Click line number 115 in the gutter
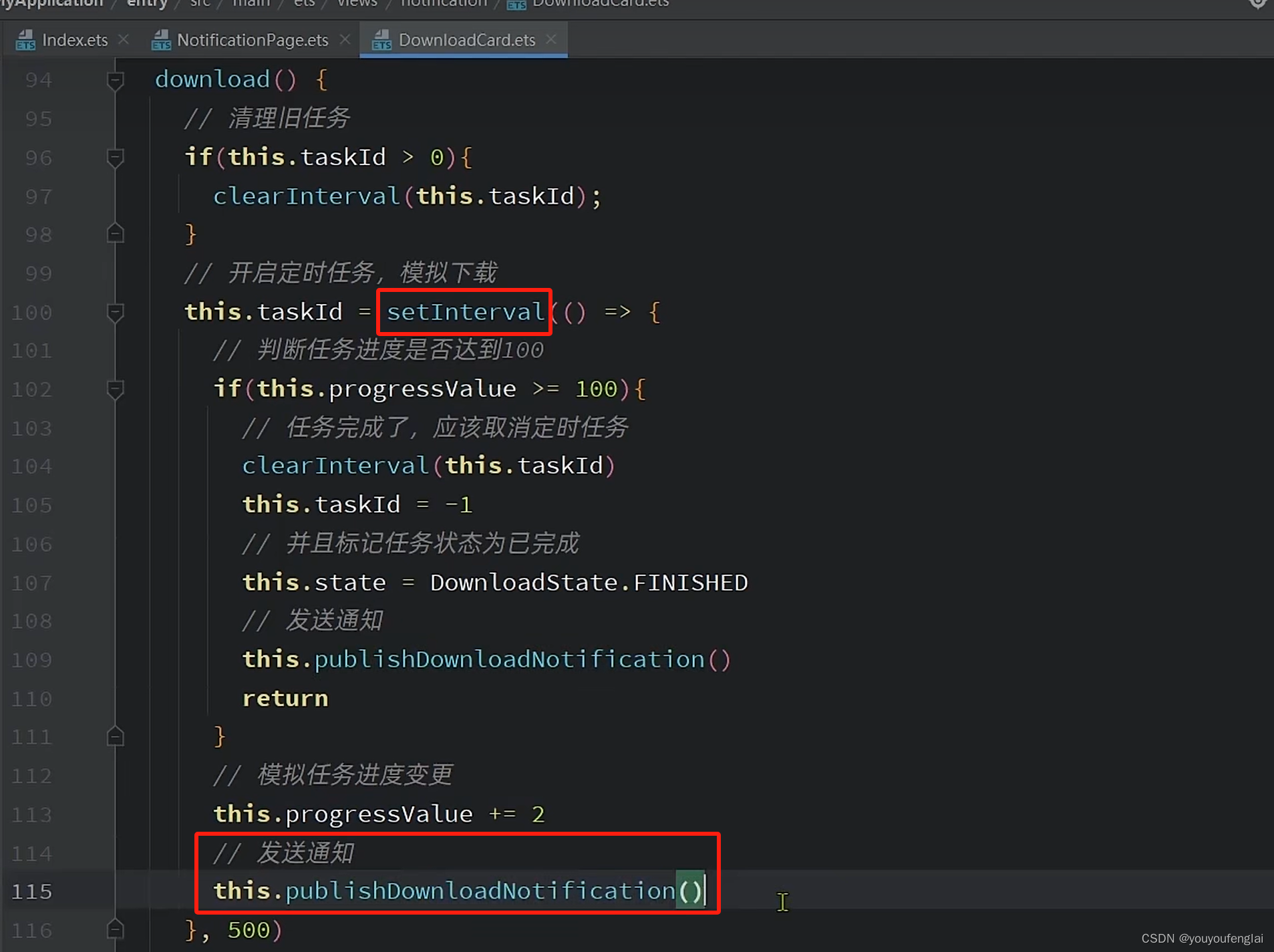The width and height of the screenshot is (1274, 952). click(31, 891)
